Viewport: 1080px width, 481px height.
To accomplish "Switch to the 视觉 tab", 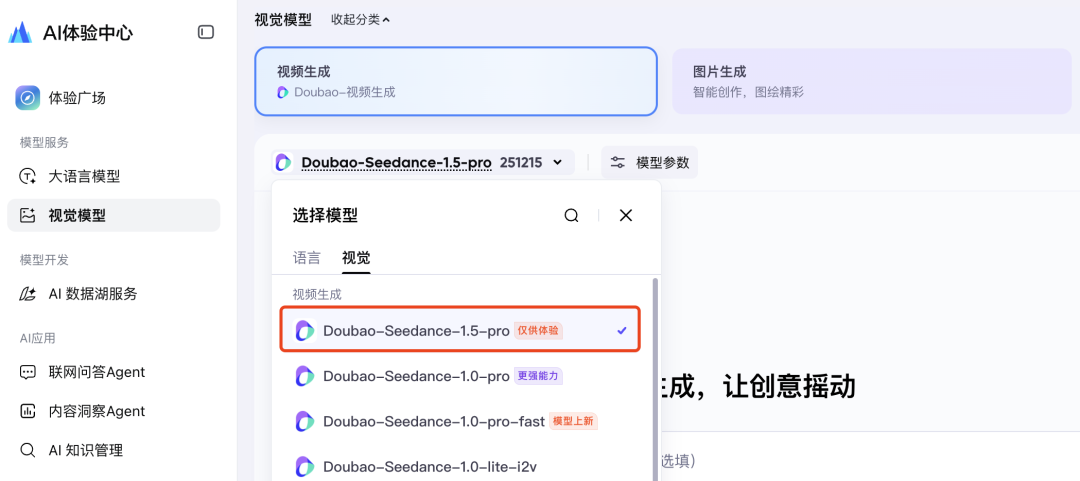I will coord(356,258).
